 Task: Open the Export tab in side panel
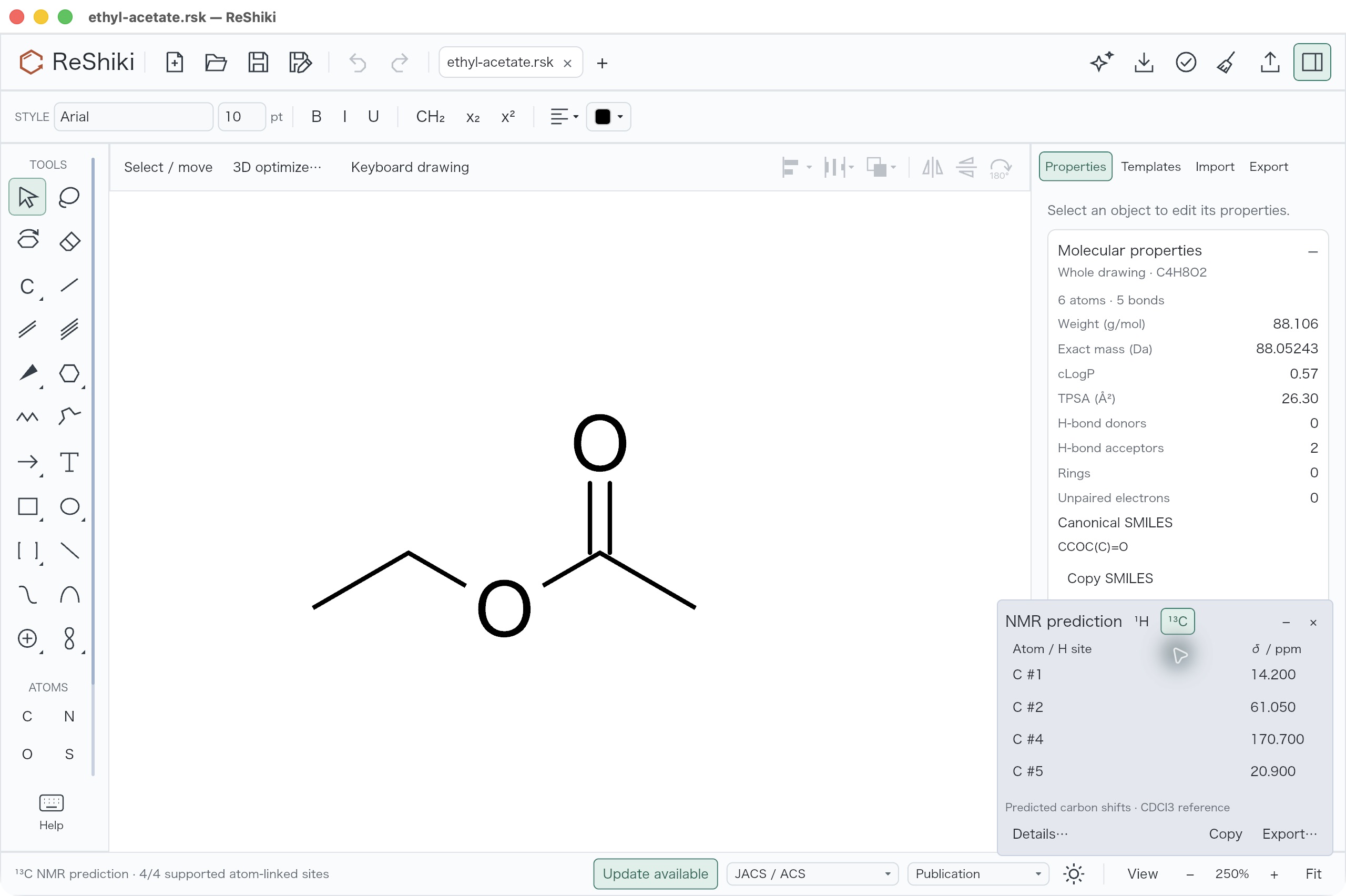click(1268, 166)
